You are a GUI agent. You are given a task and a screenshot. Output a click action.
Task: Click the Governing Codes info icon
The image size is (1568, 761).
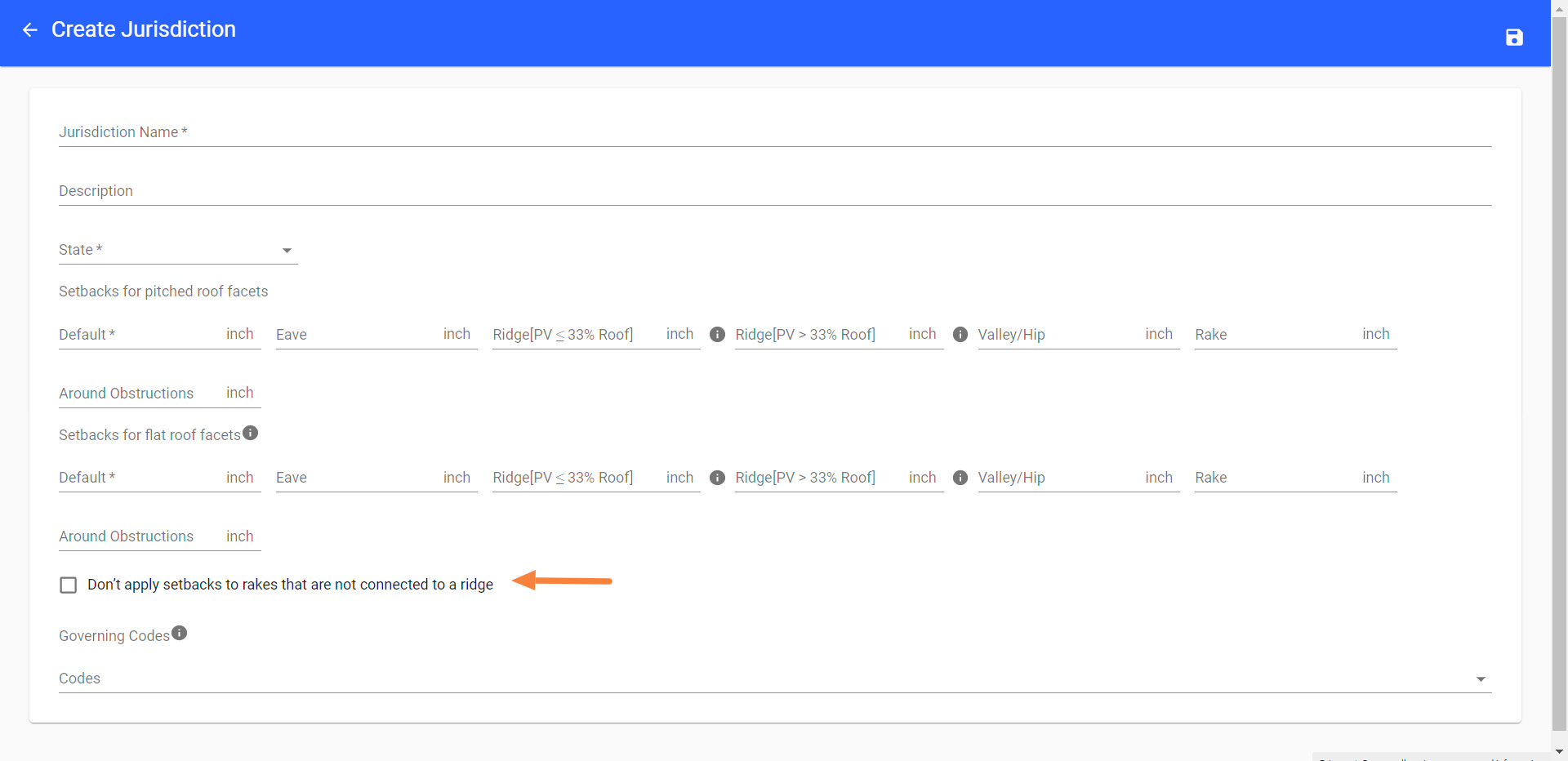click(180, 634)
